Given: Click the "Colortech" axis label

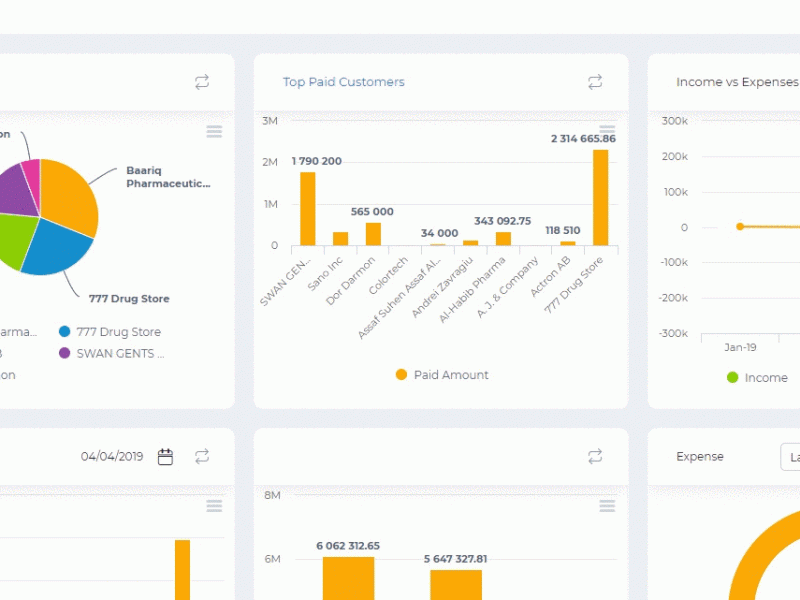Looking at the screenshot, I should [388, 276].
